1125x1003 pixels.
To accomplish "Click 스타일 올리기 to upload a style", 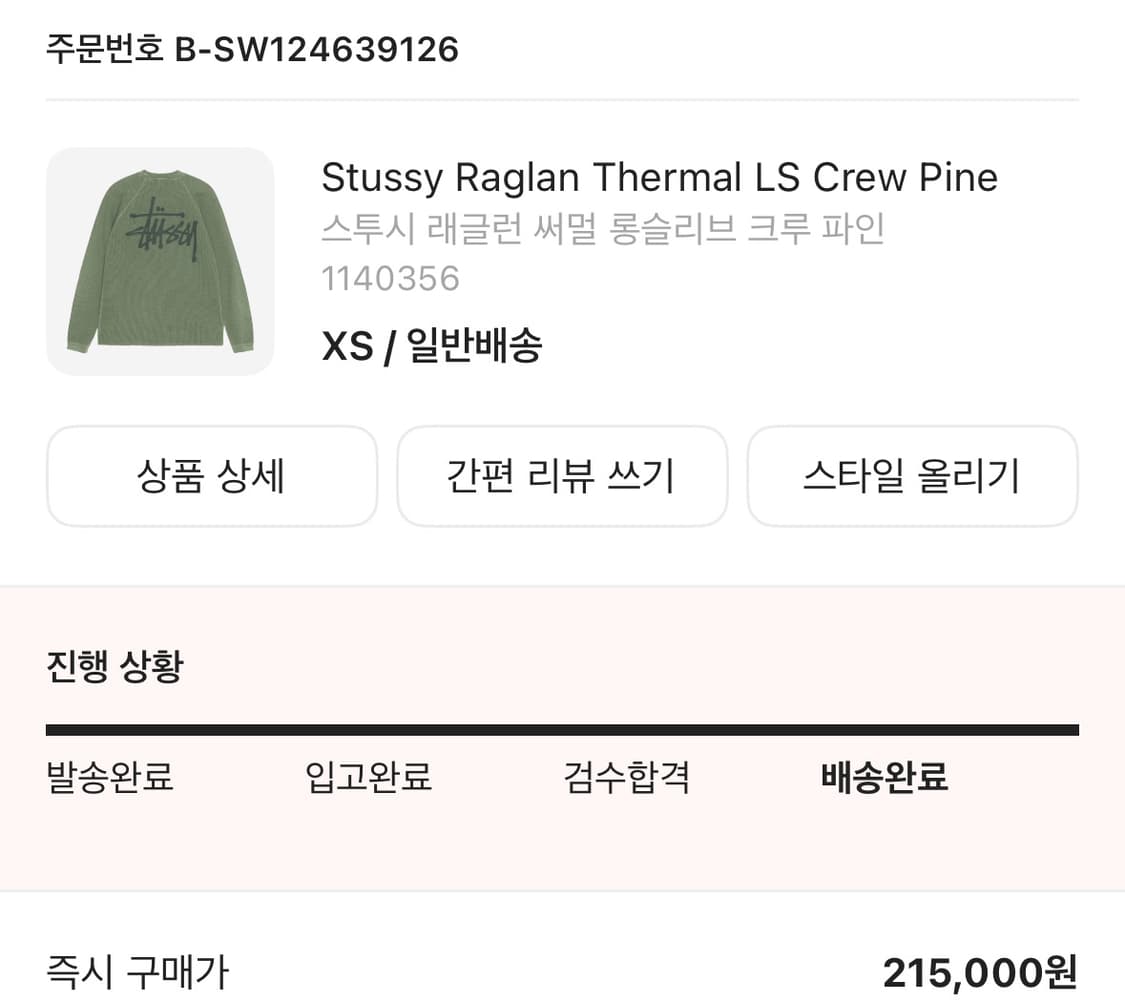I will click(x=912, y=476).
